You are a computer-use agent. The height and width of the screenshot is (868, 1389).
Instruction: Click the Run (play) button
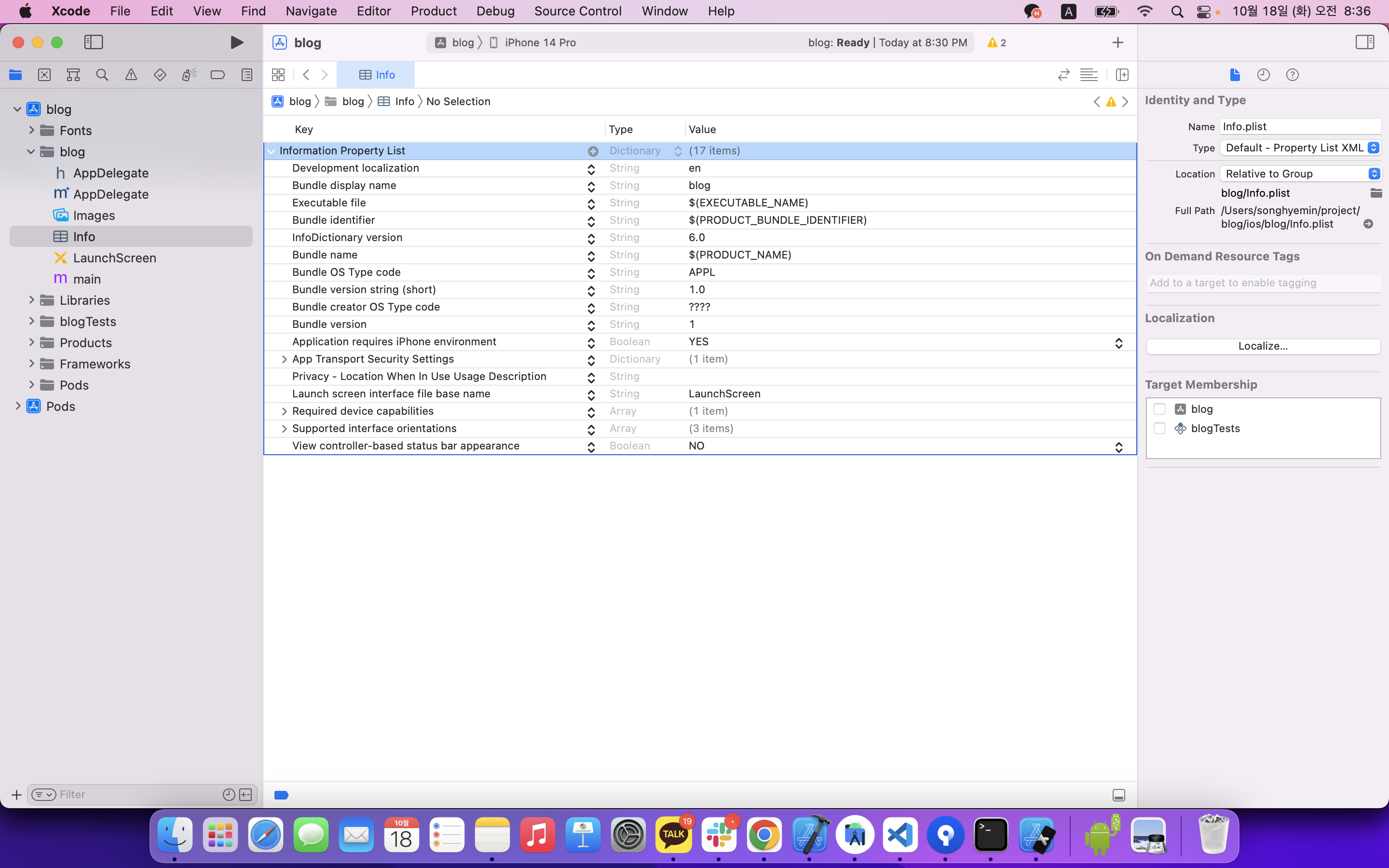coord(236,42)
